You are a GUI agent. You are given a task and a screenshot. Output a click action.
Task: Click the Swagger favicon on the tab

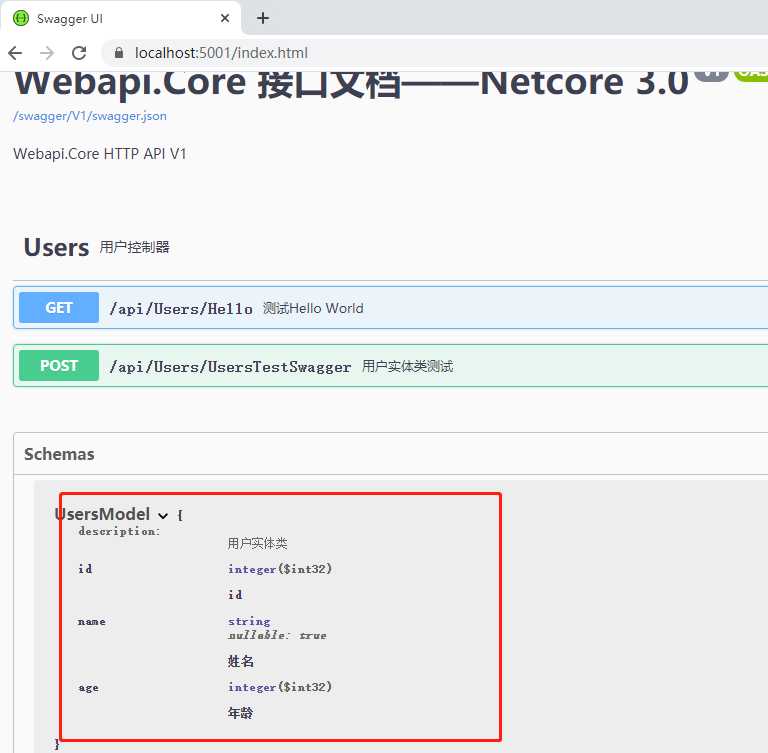[x=21, y=18]
